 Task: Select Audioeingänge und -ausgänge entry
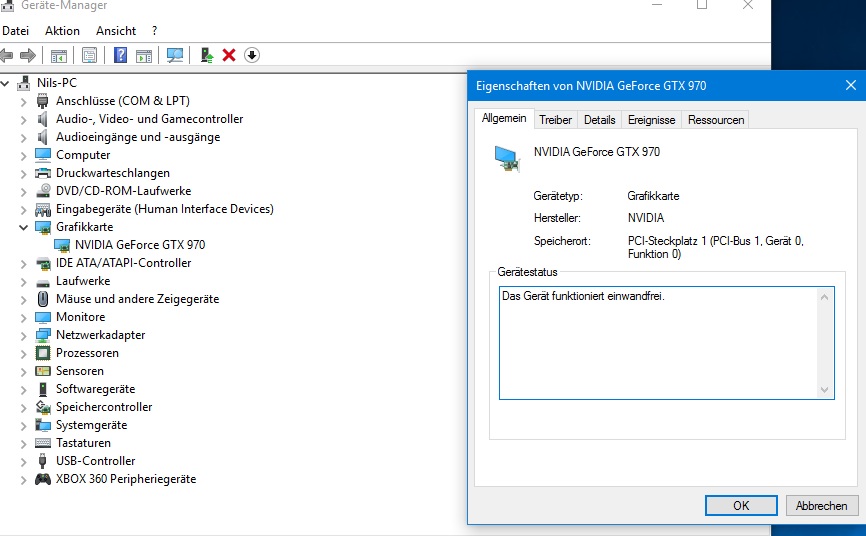[x=138, y=137]
